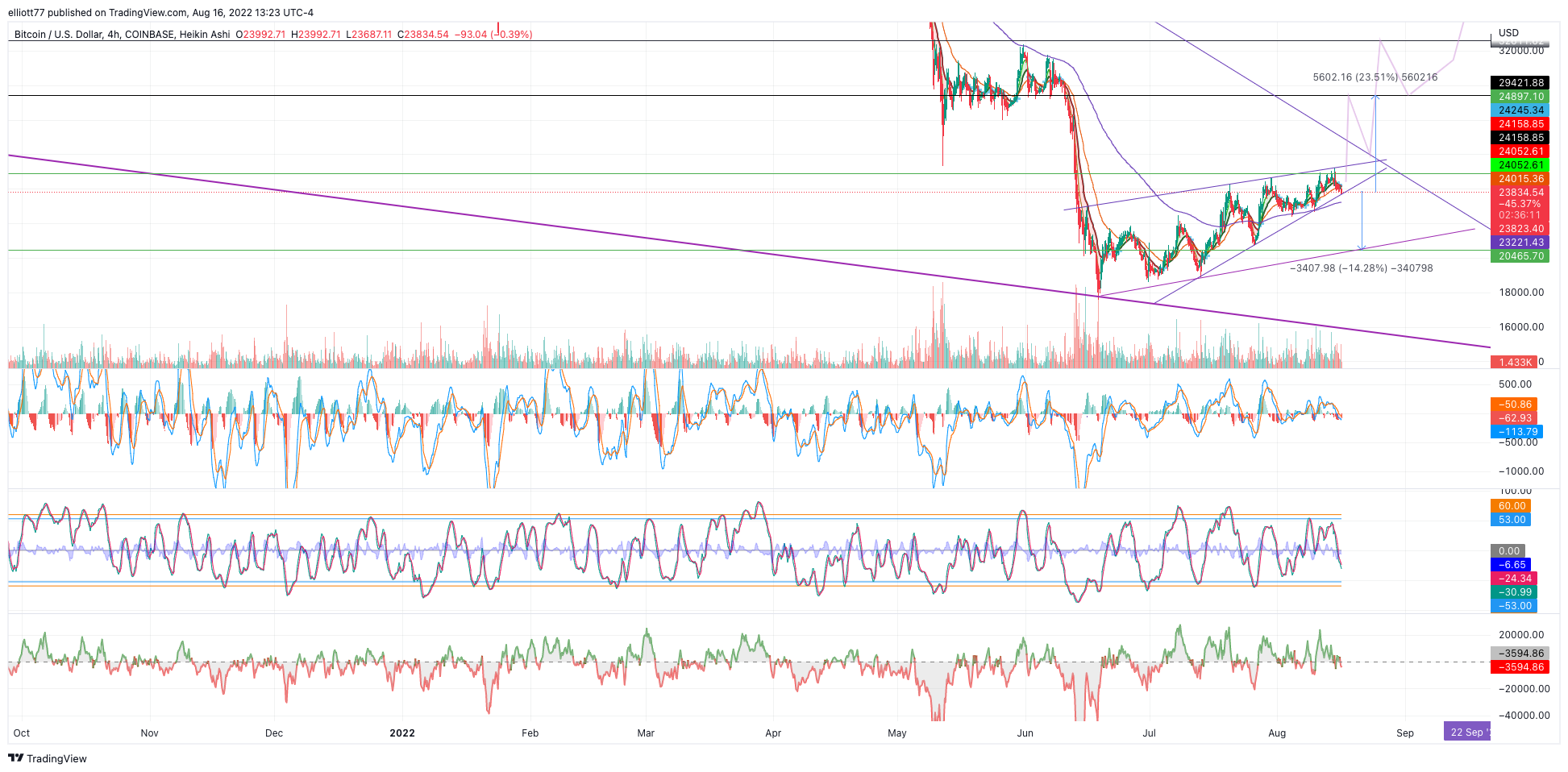Screen dimensions: 1568x772
Task: Click the USD currency label on the price axis
Action: pos(1508,33)
